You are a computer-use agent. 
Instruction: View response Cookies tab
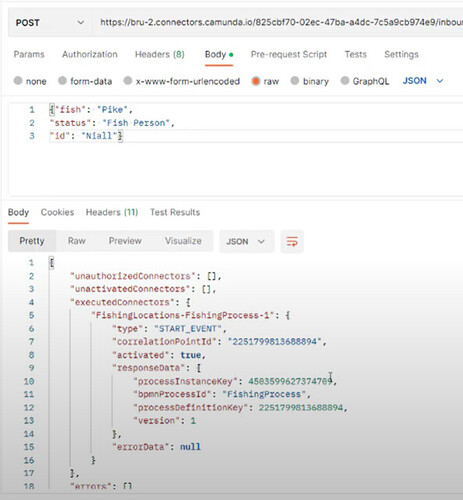coord(57,212)
